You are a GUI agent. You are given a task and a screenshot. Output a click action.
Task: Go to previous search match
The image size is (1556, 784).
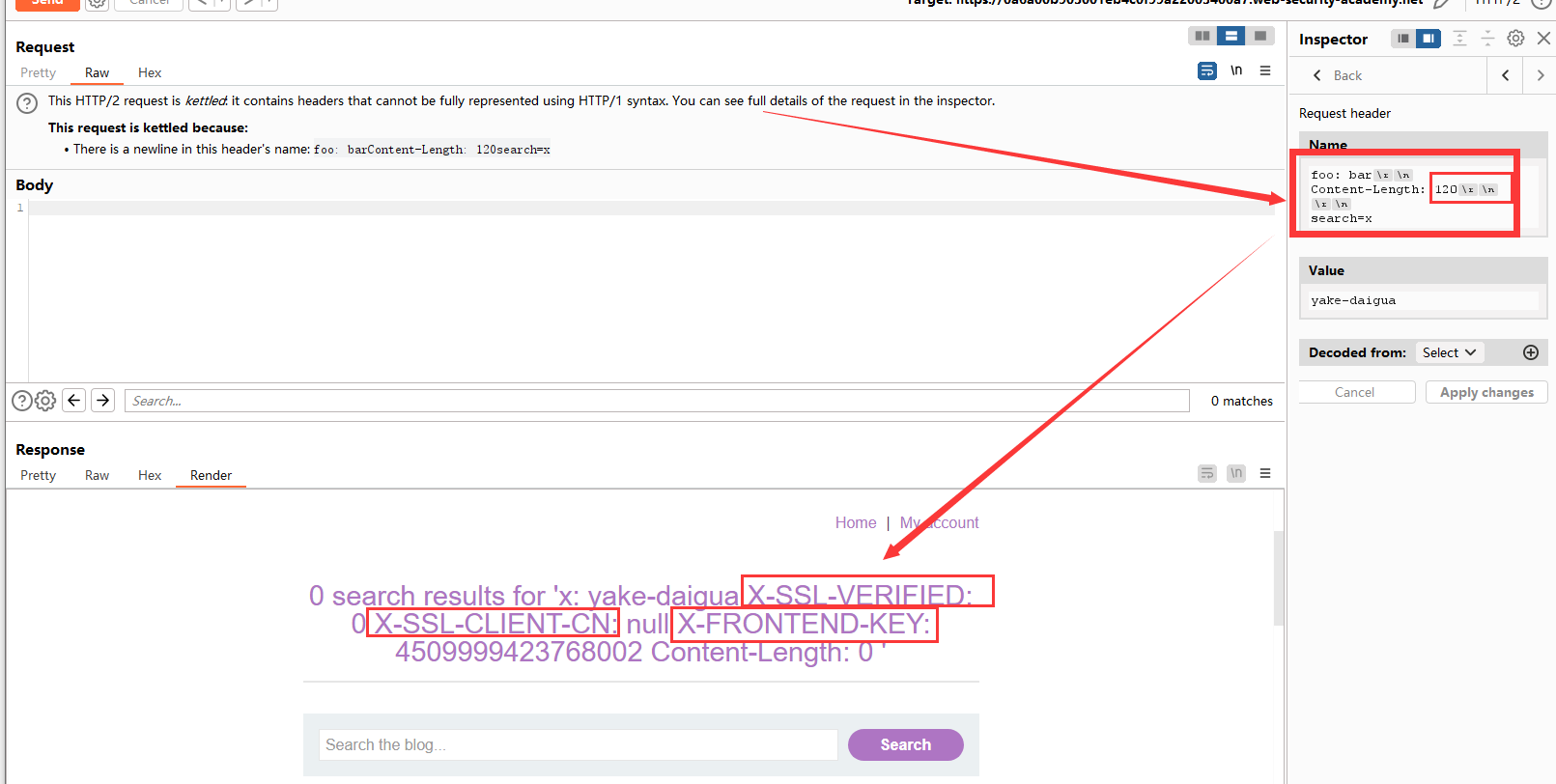pos(74,400)
